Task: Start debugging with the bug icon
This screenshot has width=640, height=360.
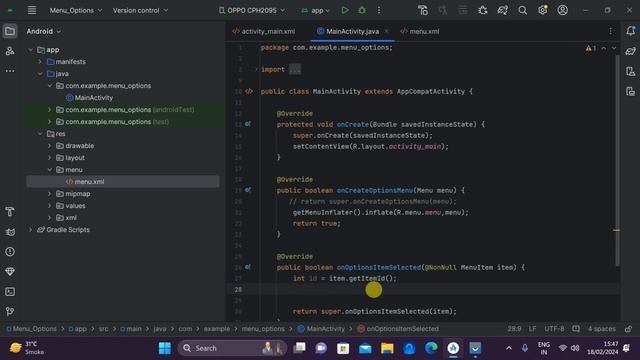Action: tap(362, 10)
